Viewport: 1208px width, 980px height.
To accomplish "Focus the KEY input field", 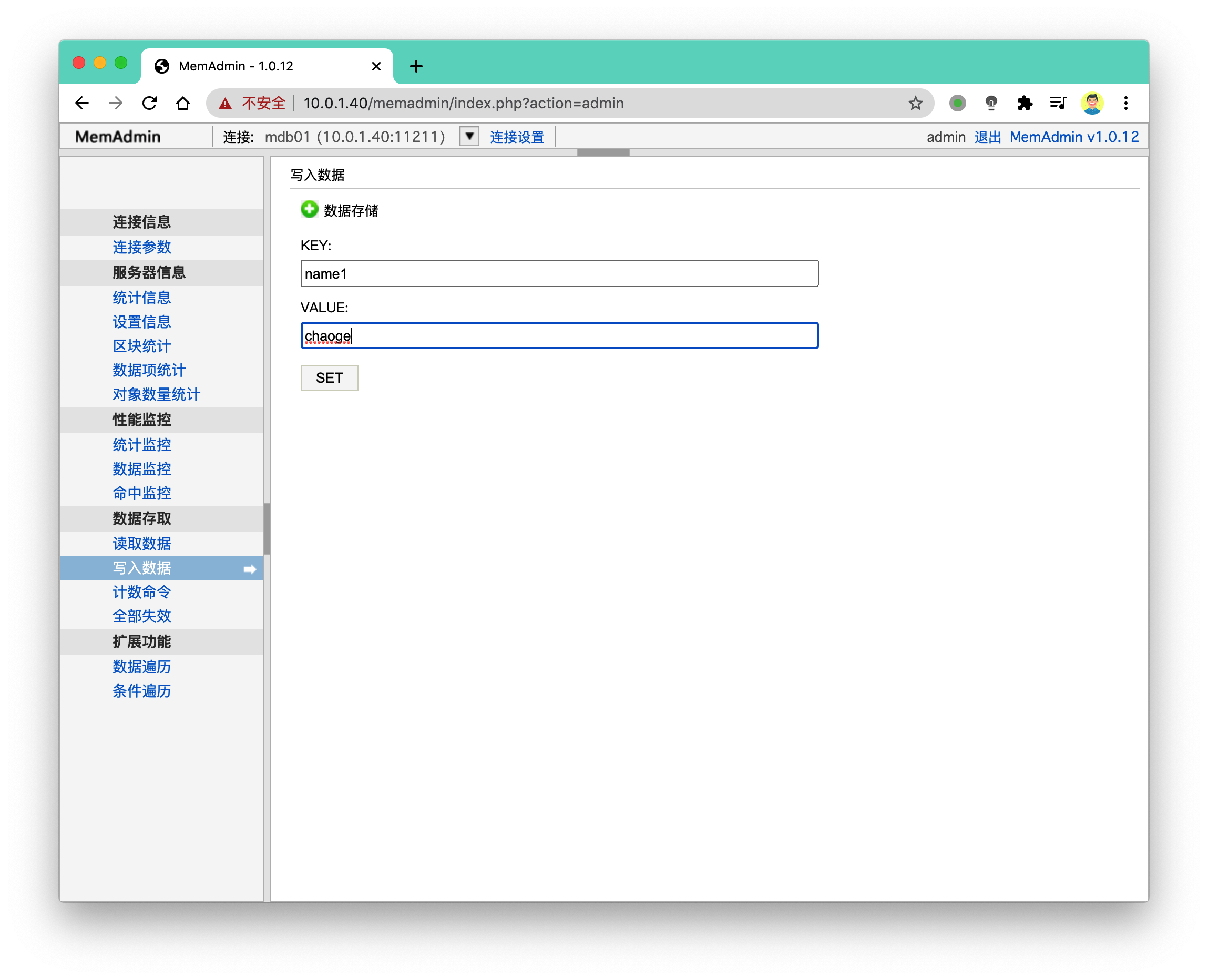I will coord(559,274).
